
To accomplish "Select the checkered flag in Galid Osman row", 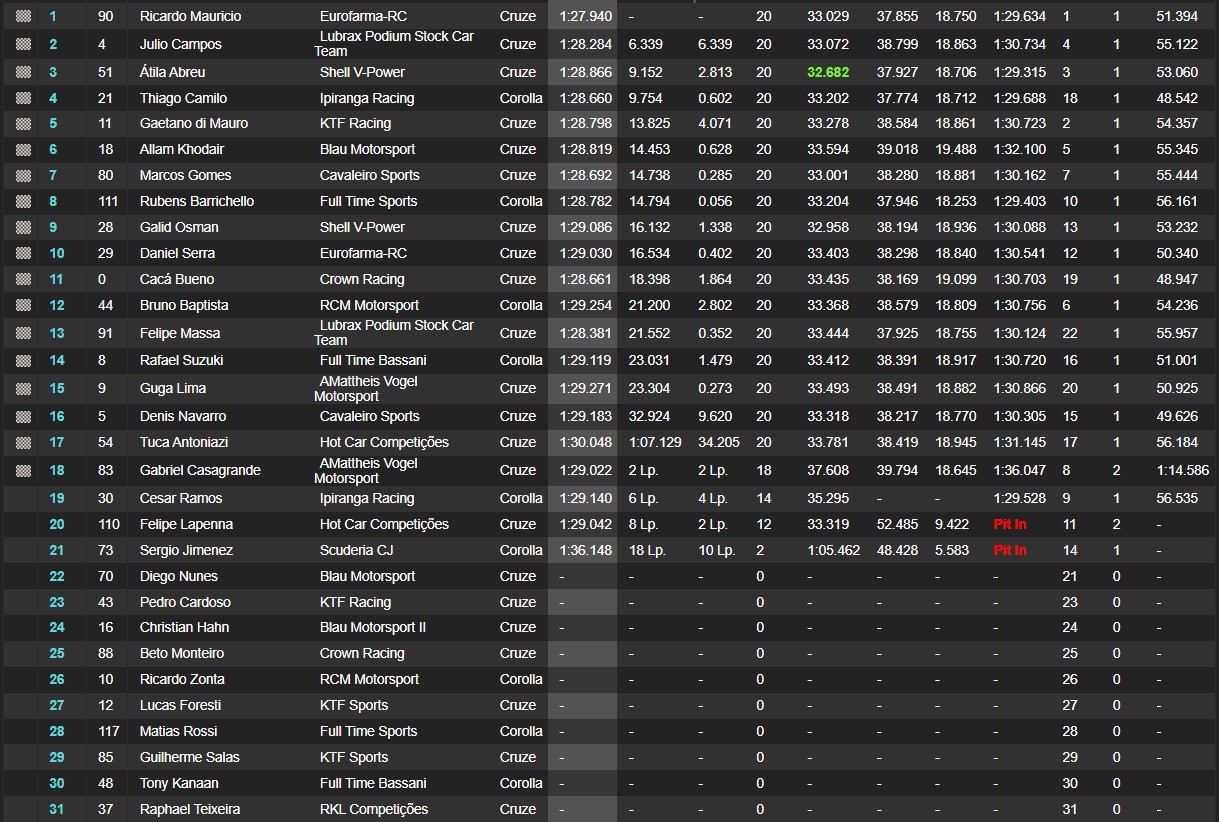I will pos(24,227).
